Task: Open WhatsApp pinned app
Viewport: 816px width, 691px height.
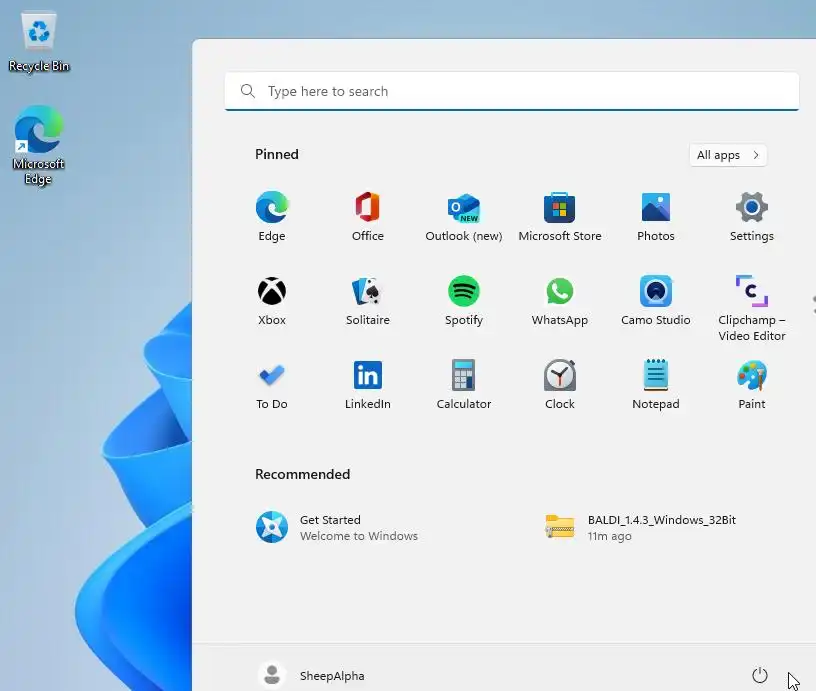Action: pos(559,300)
